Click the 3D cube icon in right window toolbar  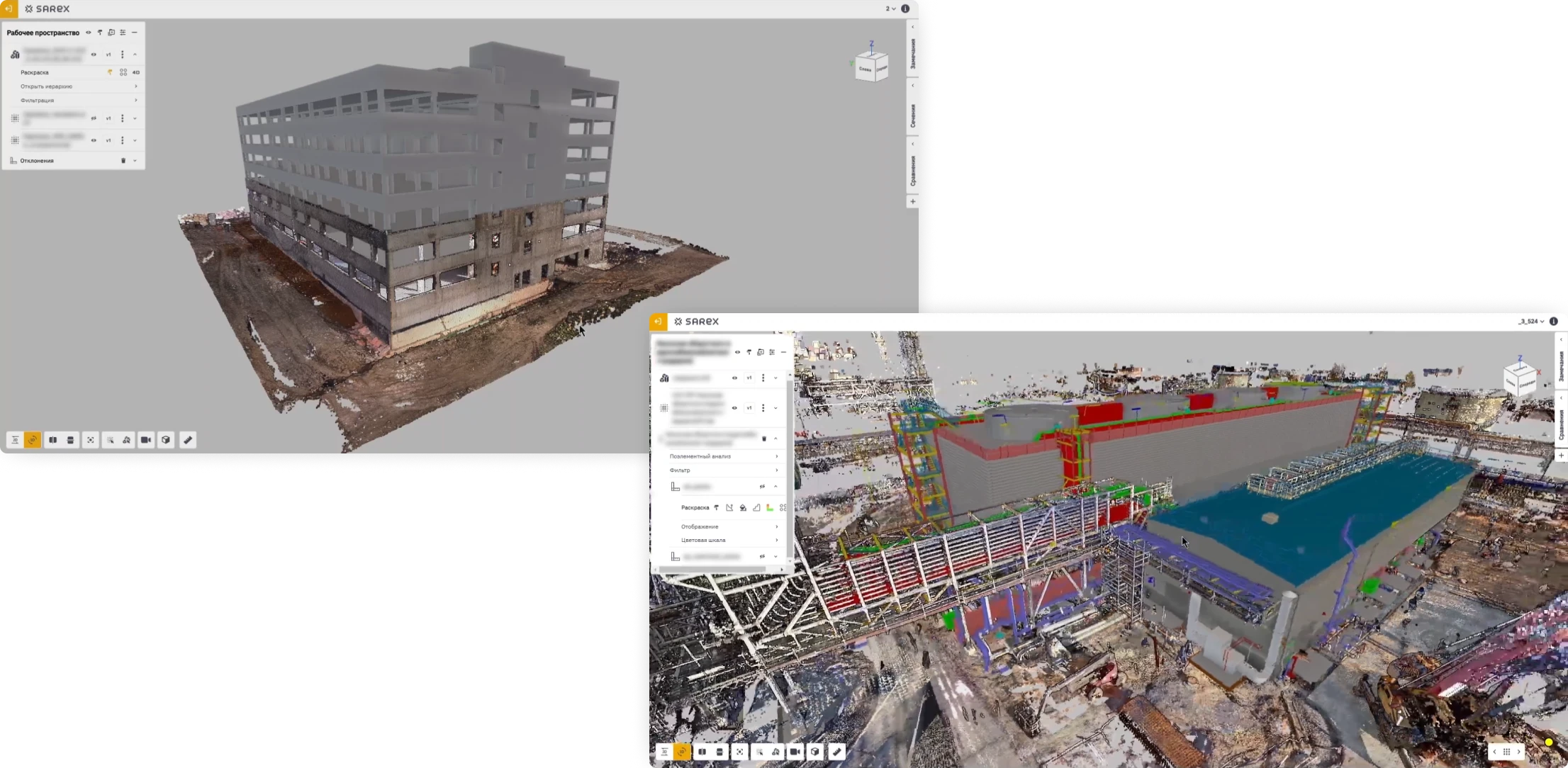[x=815, y=752]
